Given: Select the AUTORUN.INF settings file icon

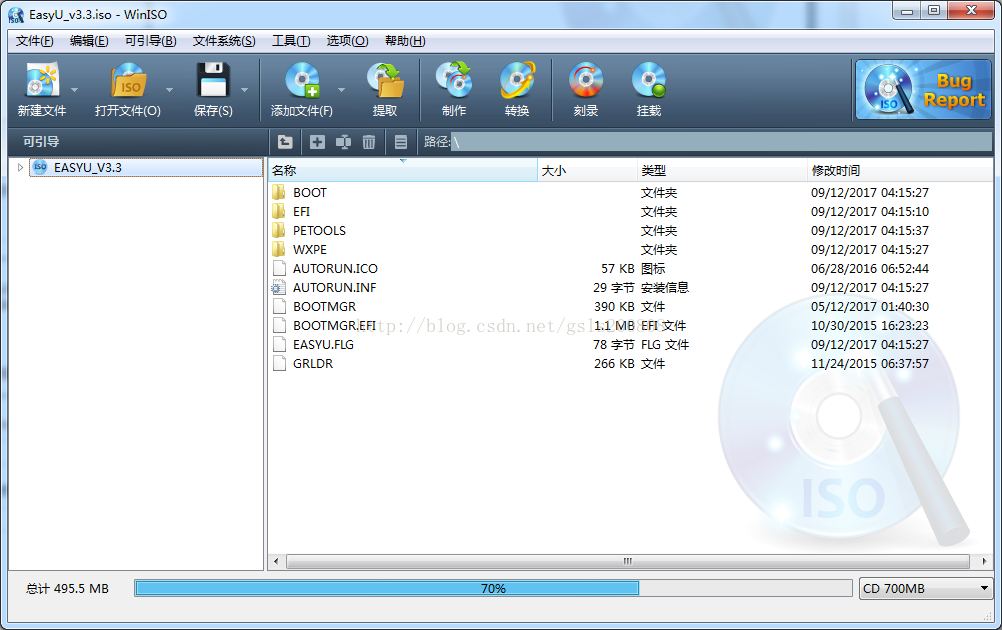Looking at the screenshot, I should [279, 288].
